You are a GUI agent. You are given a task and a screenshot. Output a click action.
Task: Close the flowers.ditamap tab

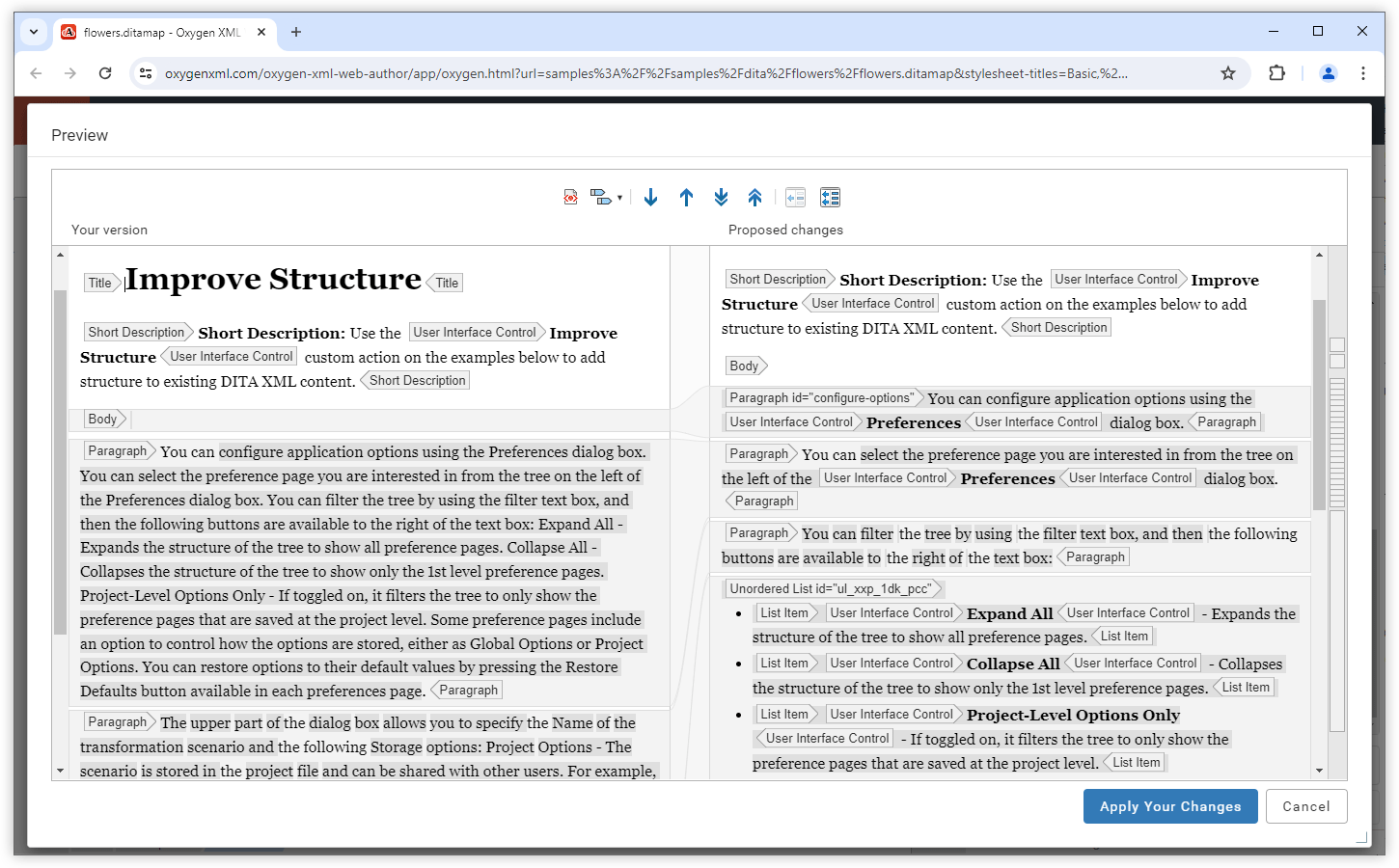(x=261, y=32)
